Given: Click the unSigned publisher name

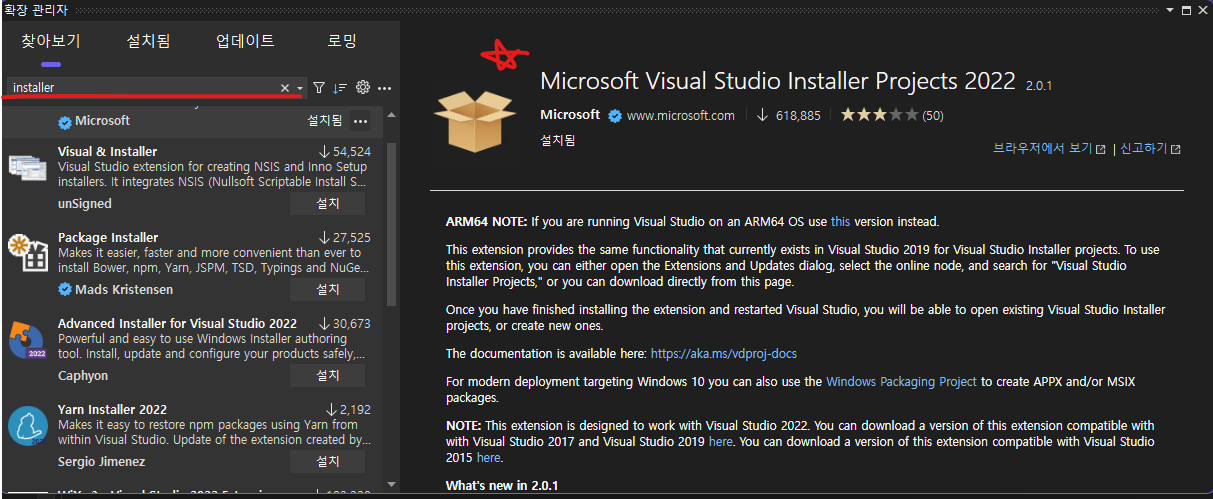Looking at the screenshot, I should pos(85,204).
